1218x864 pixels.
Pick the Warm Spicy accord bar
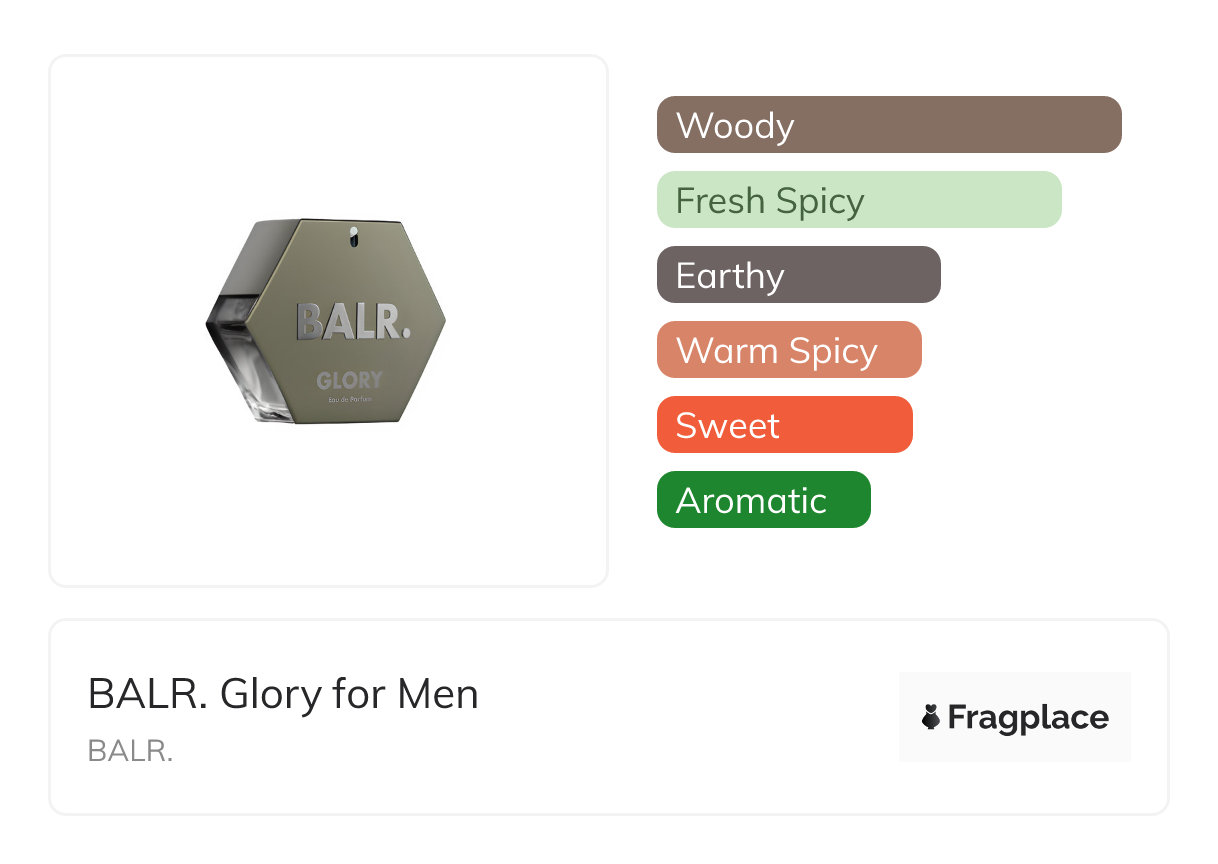coord(788,350)
